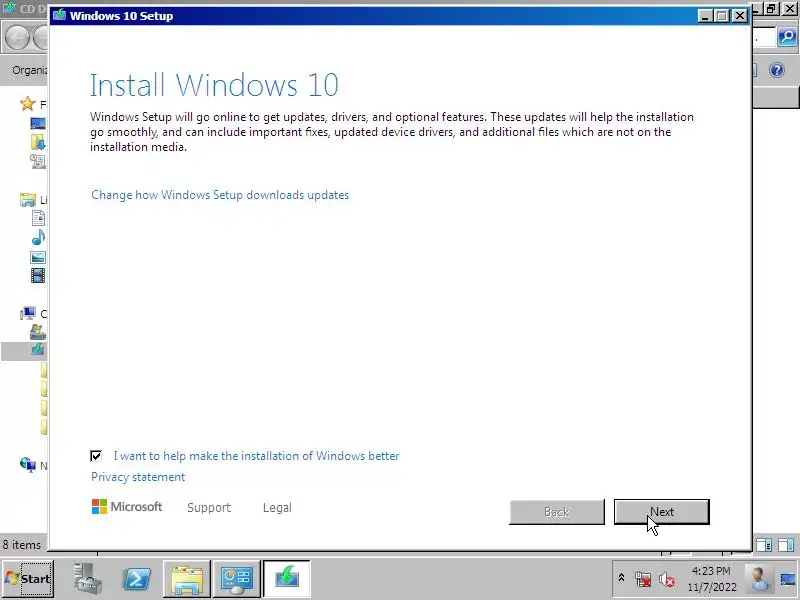Click the Windows 10 Setup title bar icon
The image size is (800, 600).
click(x=60, y=15)
